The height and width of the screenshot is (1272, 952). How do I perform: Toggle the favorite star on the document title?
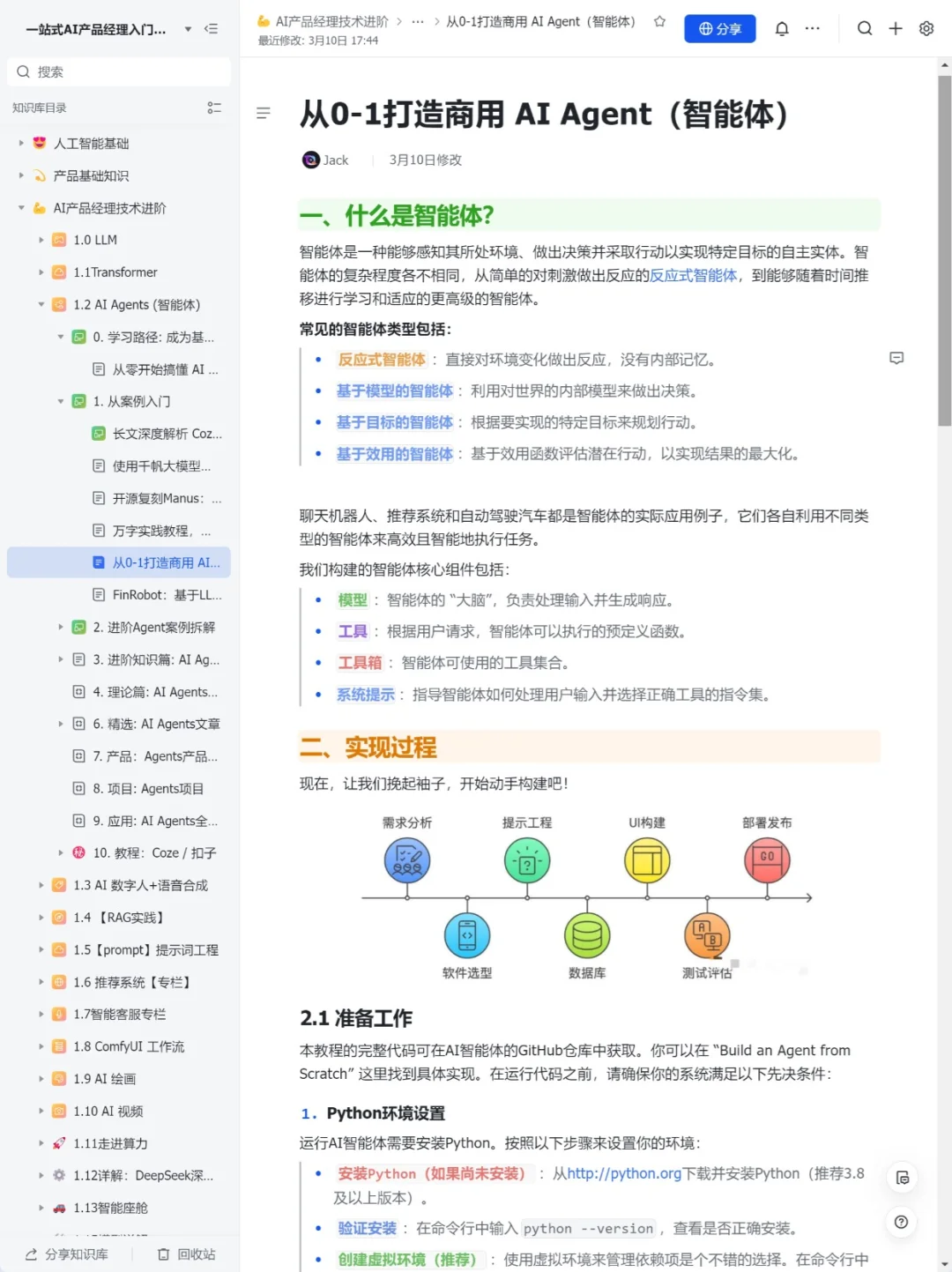pyautogui.click(x=659, y=21)
